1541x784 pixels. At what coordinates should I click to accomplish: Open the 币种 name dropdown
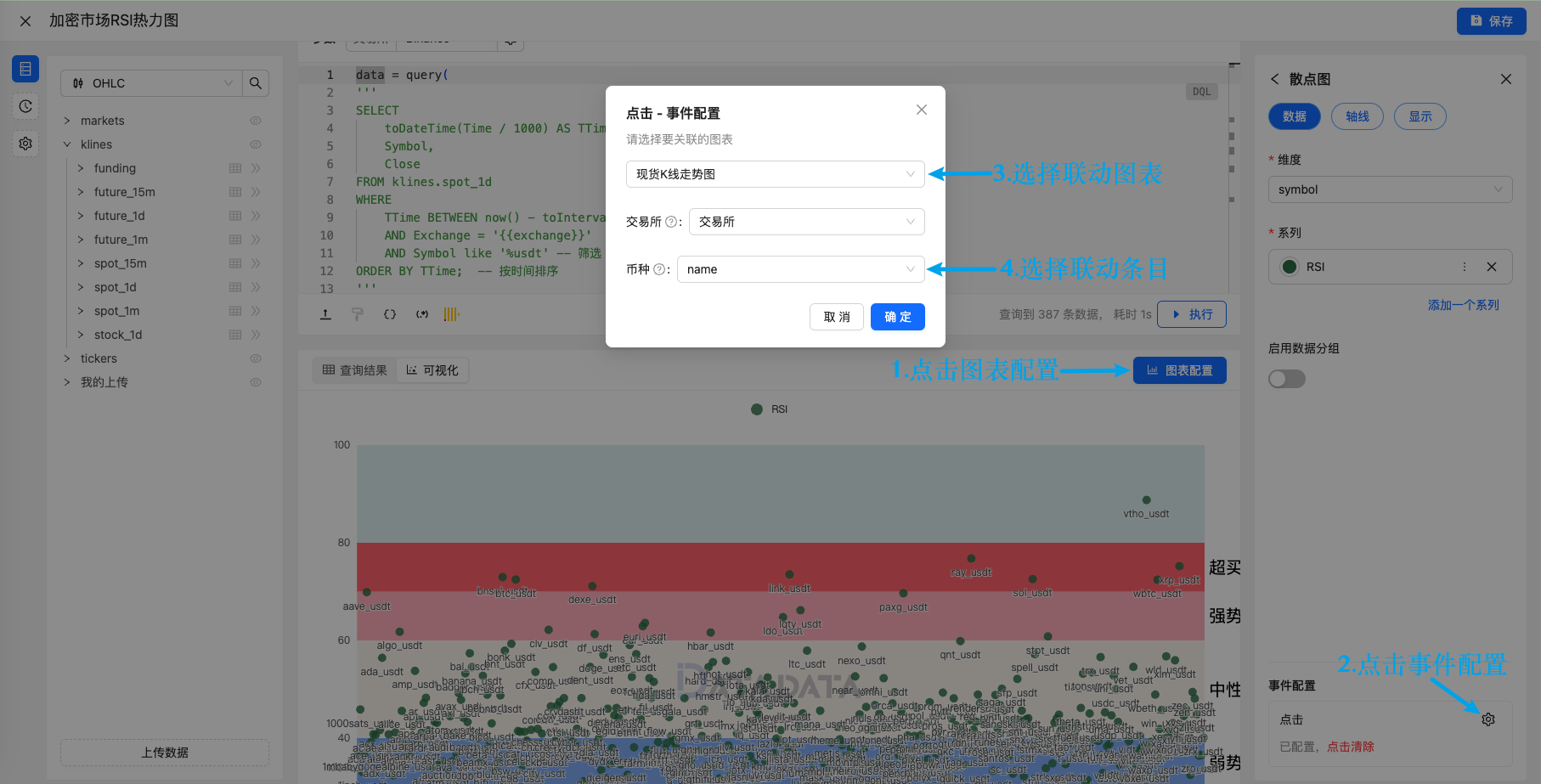coord(801,269)
